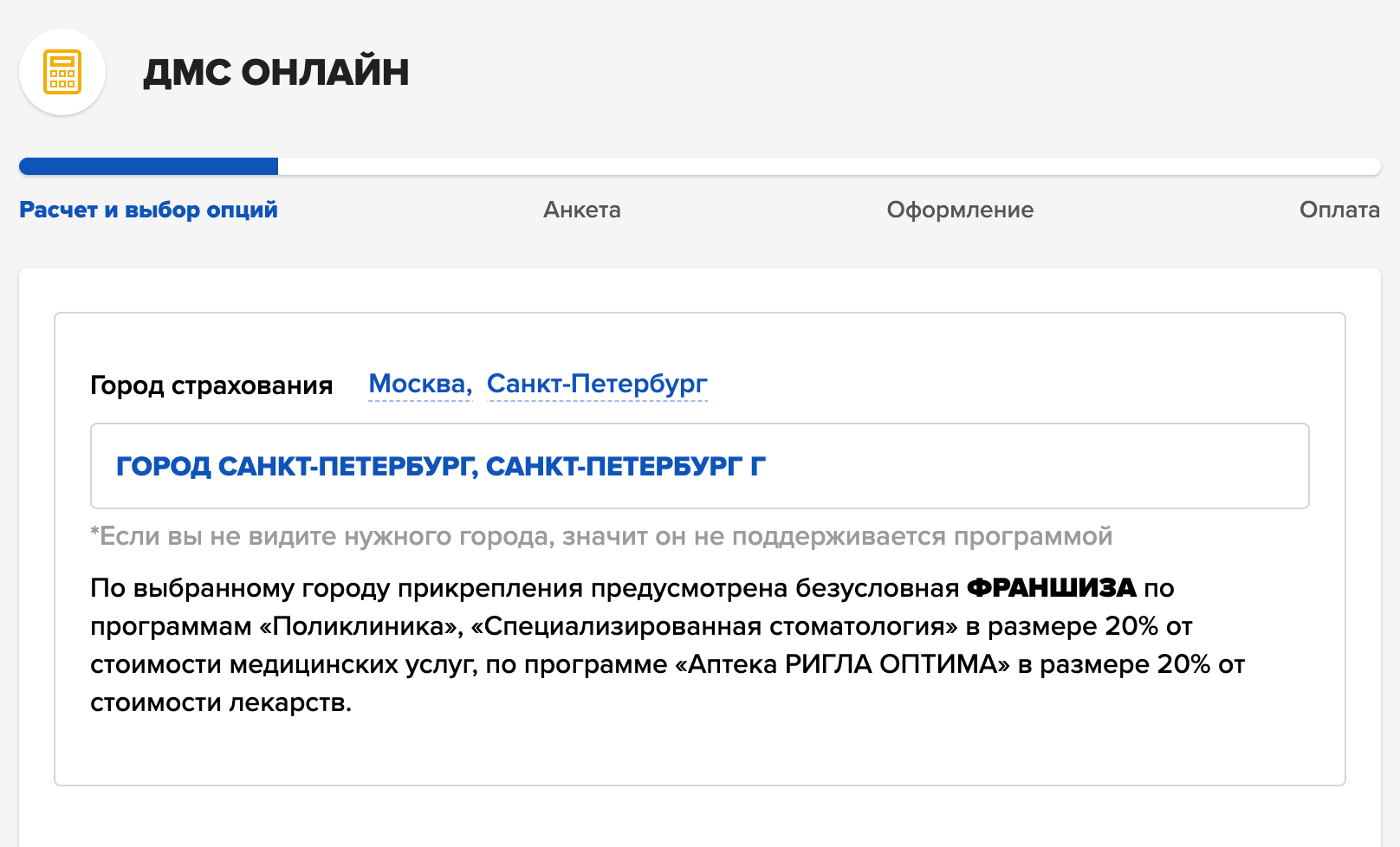Go to Расчет и выбор опций step
Screen dimensions: 1400x847
click(148, 210)
